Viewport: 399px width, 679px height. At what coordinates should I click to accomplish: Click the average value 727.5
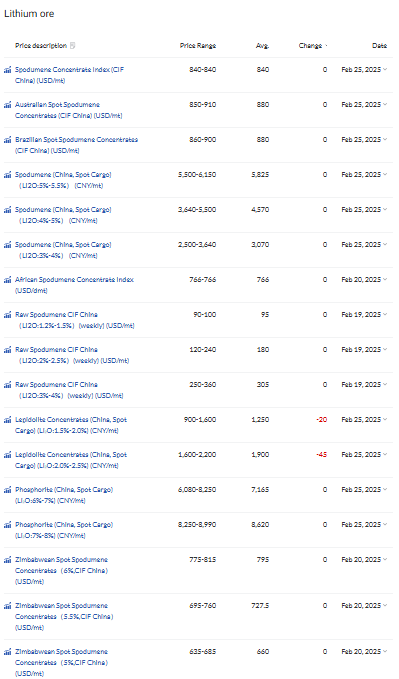pyautogui.click(x=260, y=605)
